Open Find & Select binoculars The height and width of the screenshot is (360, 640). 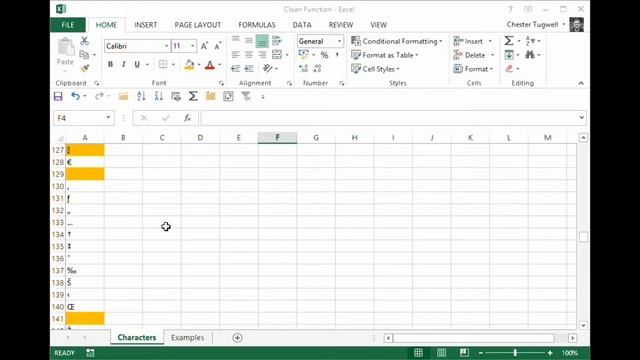coord(530,54)
